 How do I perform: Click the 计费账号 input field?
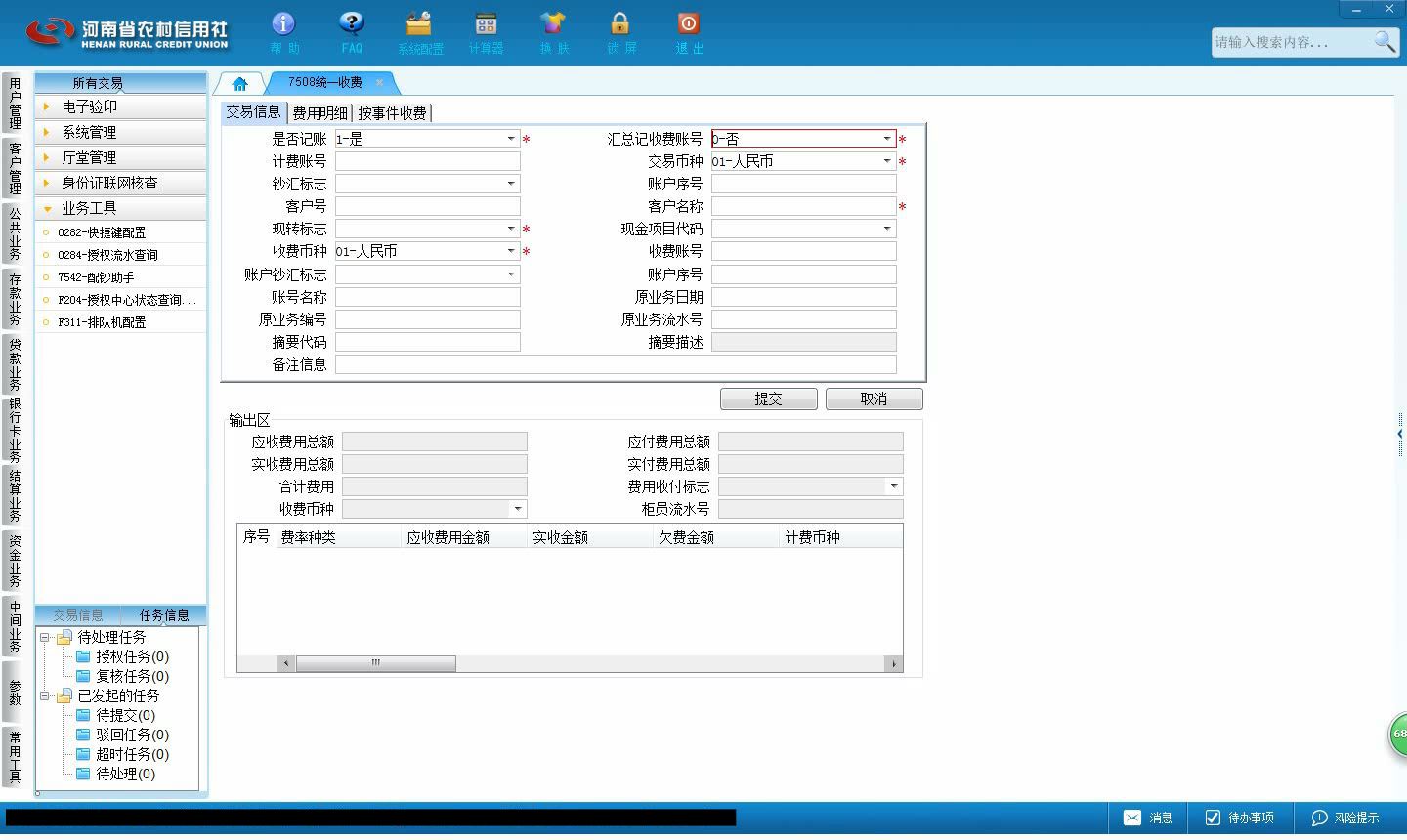point(428,161)
